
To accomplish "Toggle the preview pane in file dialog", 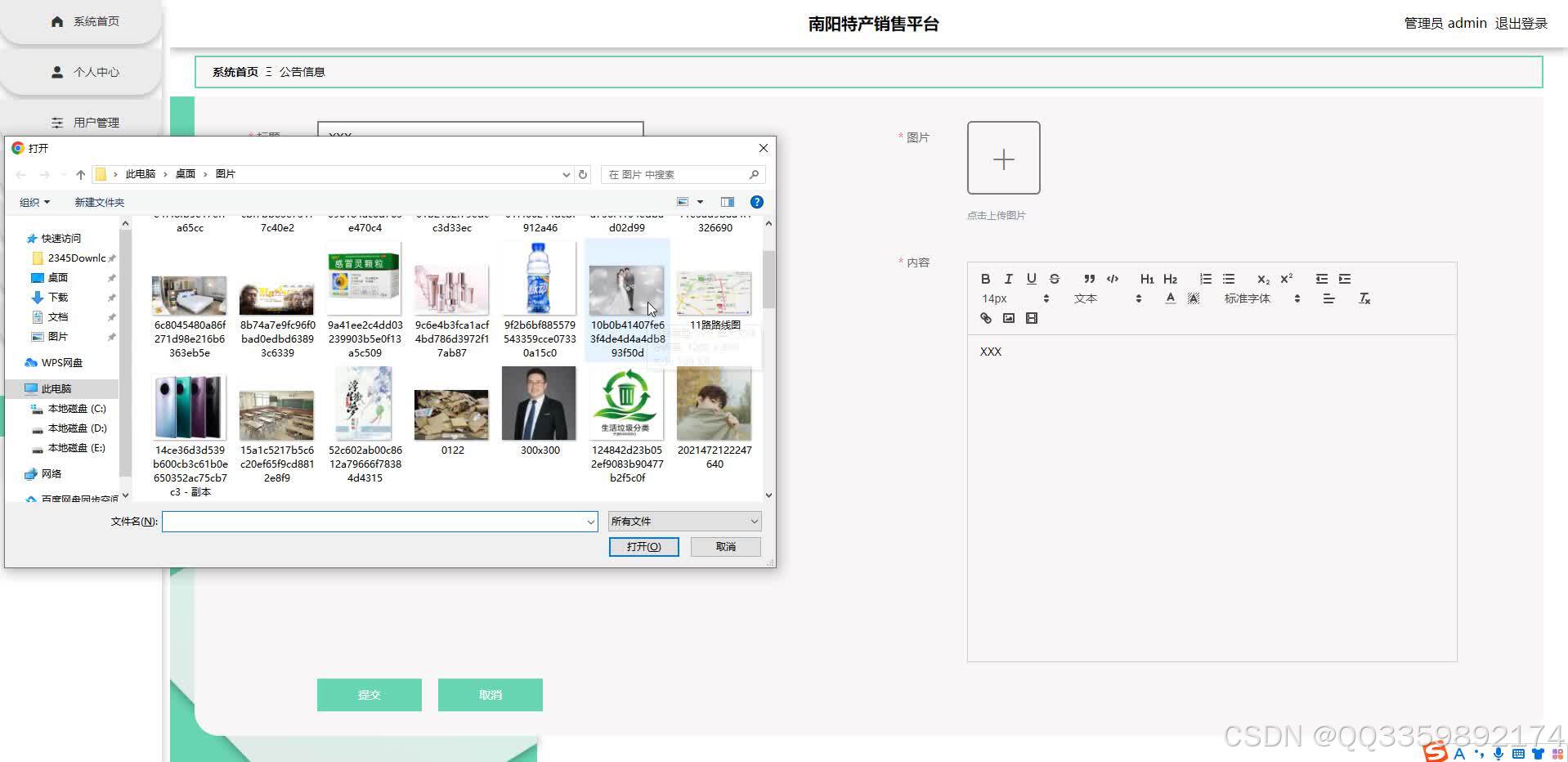I will pyautogui.click(x=728, y=202).
